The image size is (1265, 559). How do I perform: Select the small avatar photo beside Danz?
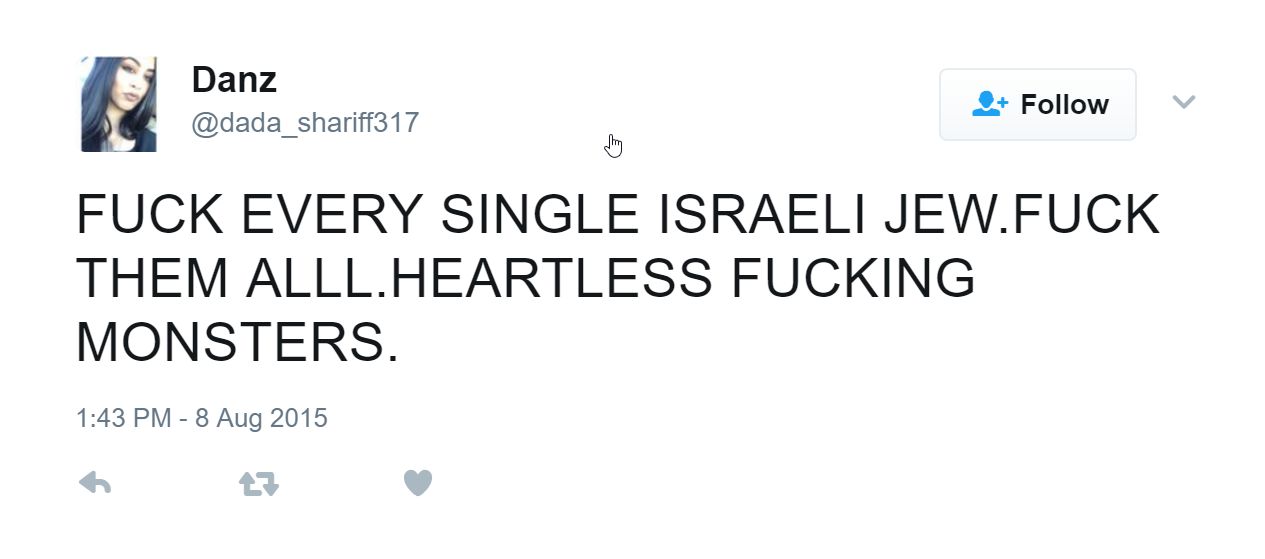tap(118, 104)
